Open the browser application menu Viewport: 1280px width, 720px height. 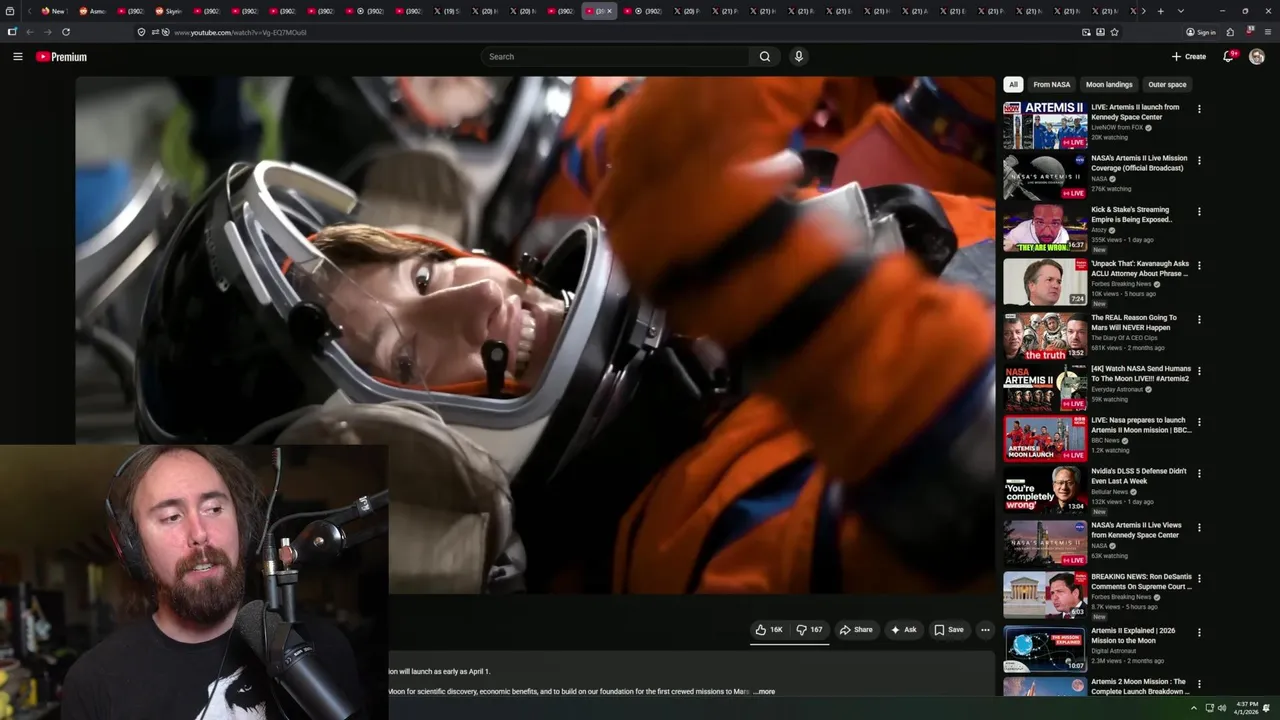pos(1268,32)
